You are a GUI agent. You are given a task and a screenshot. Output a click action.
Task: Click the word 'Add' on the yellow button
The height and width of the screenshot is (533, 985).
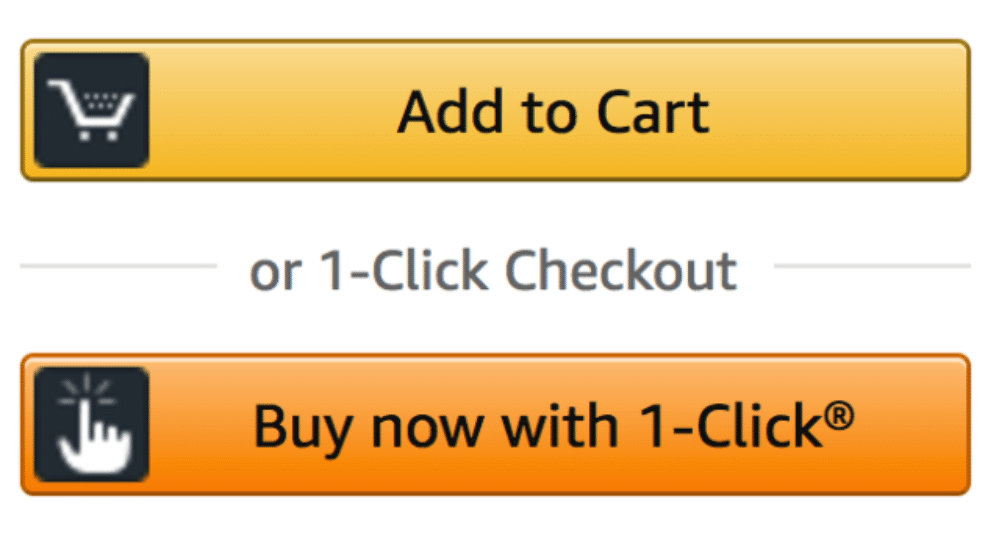pyautogui.click(x=450, y=112)
